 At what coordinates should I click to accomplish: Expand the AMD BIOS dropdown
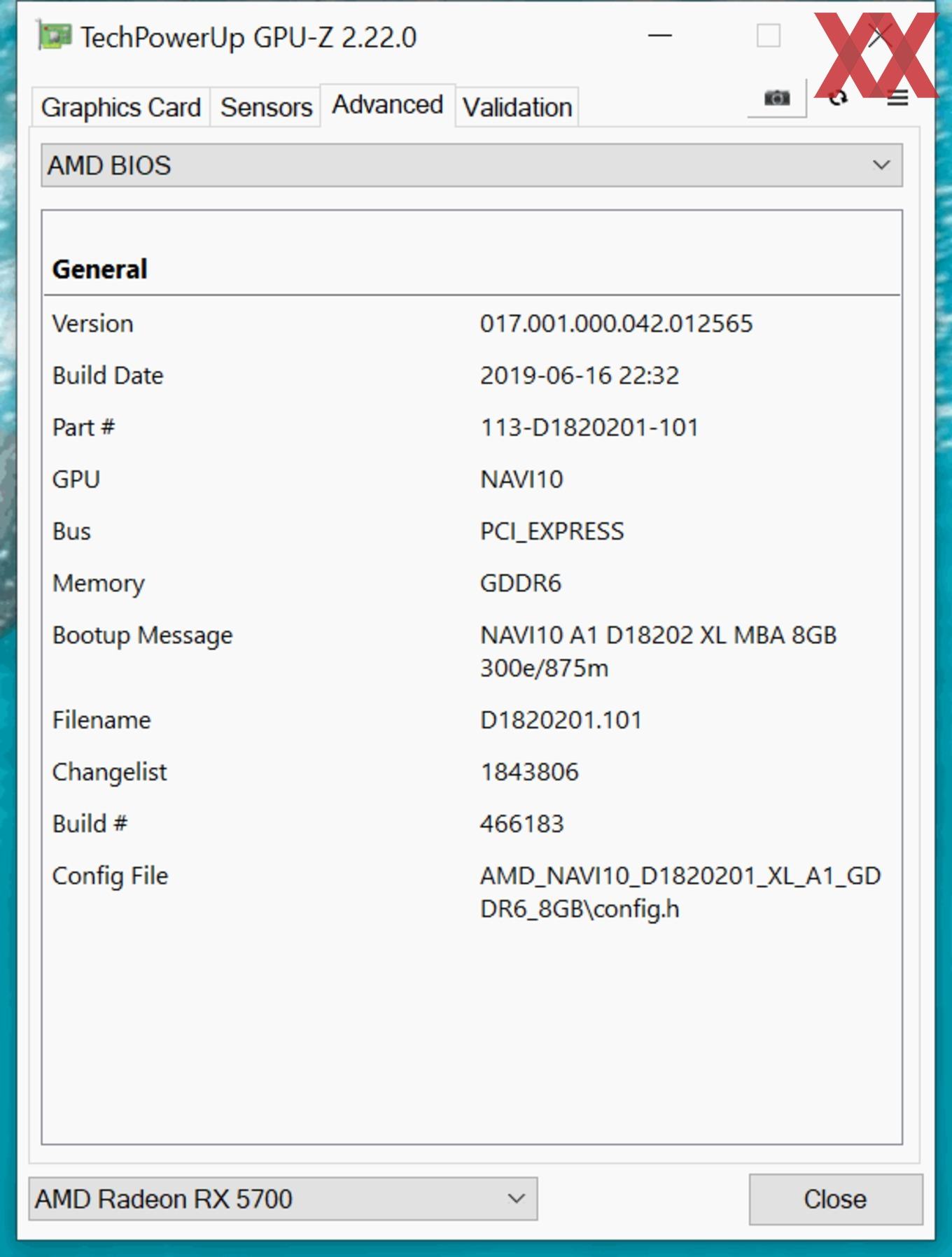click(x=472, y=165)
